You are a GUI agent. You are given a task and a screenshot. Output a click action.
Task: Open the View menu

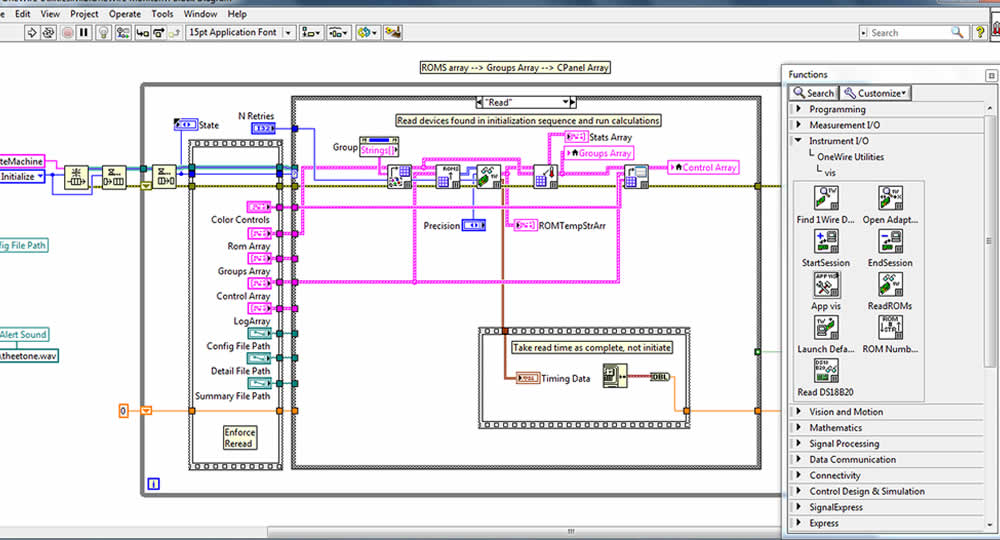[x=50, y=13]
